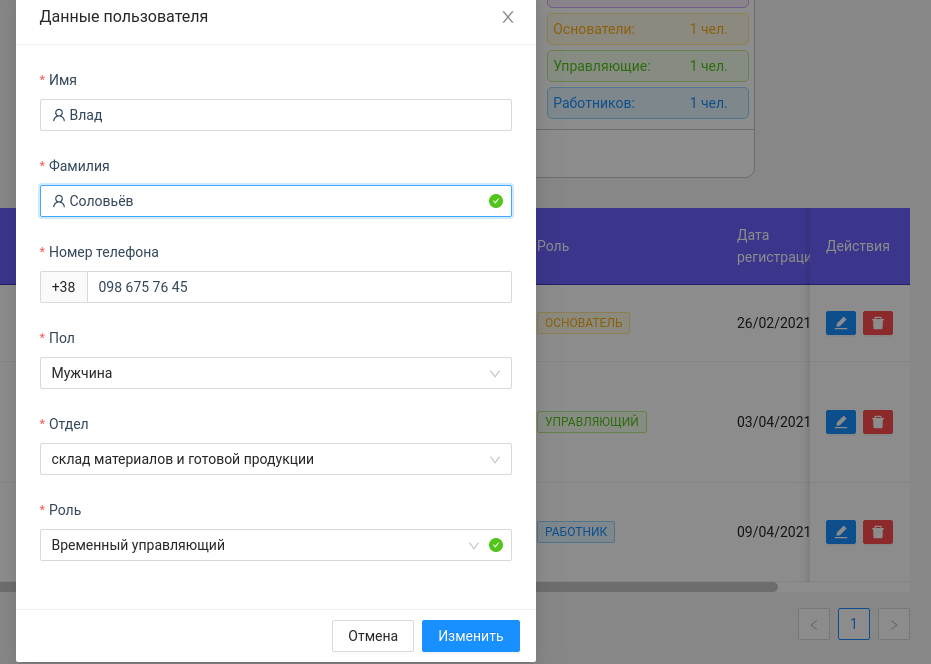
Task: Edit the user registered 03/04/2021
Action: tap(841, 422)
